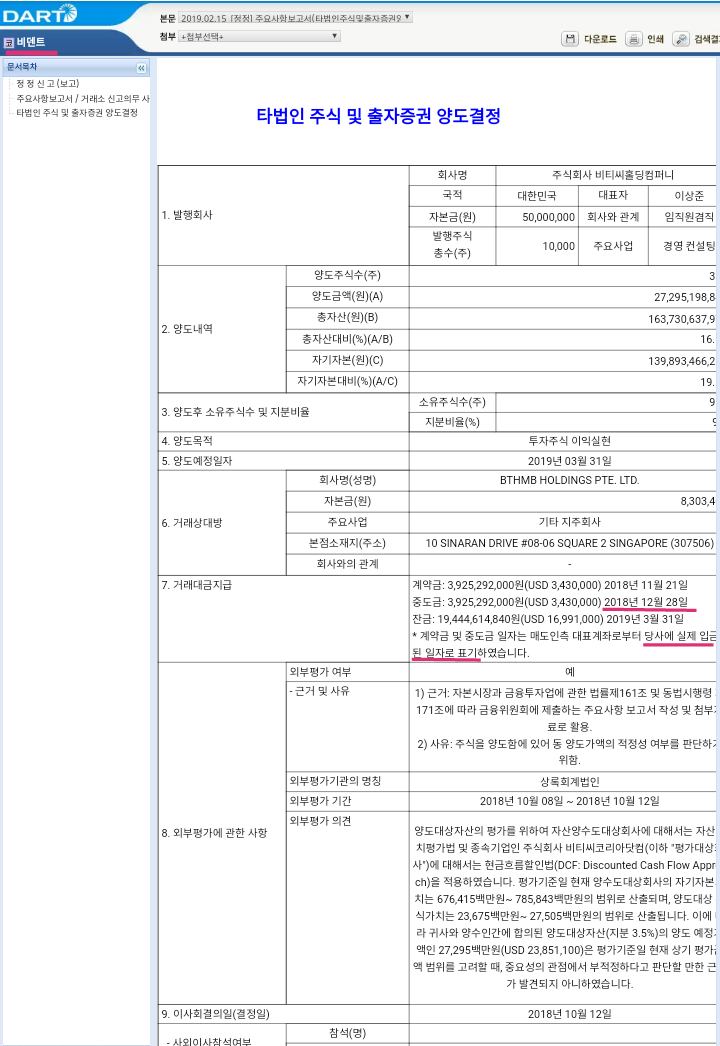Screen dimensions: 720x1046
Task: Click the 6. 거래상대방 row label
Action: 192,523
